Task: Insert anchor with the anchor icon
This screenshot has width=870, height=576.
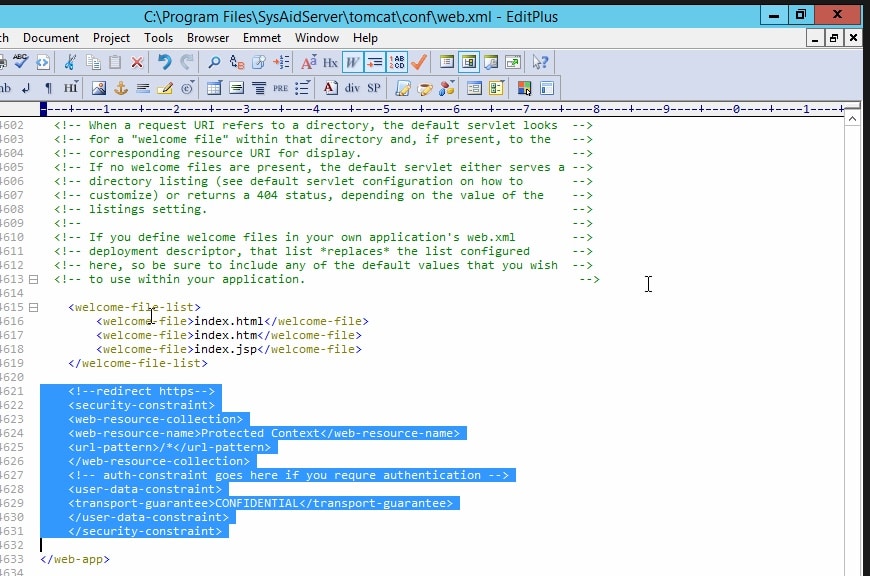Action: [121, 88]
